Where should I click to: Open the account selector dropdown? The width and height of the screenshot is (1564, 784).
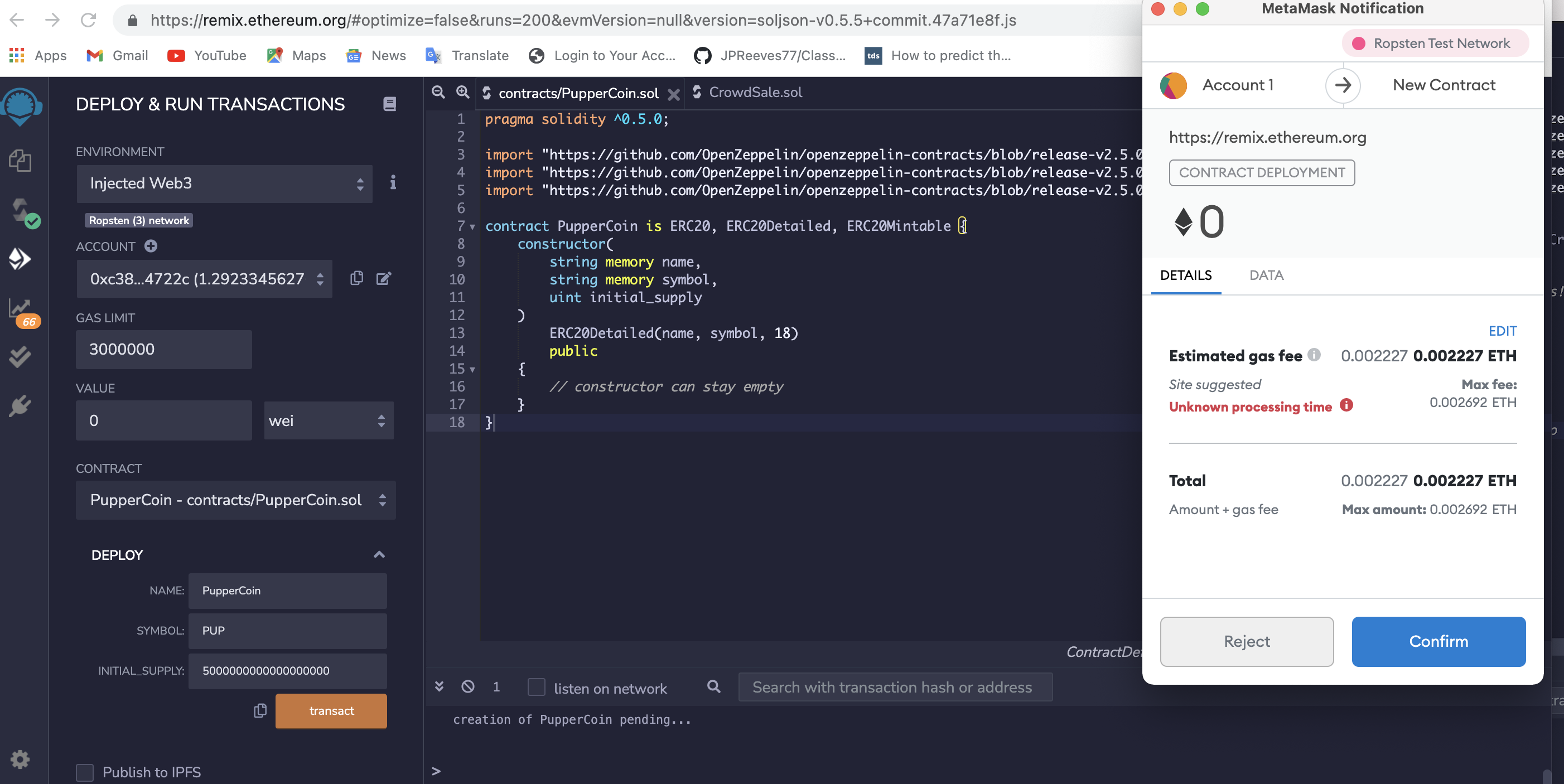[205, 279]
